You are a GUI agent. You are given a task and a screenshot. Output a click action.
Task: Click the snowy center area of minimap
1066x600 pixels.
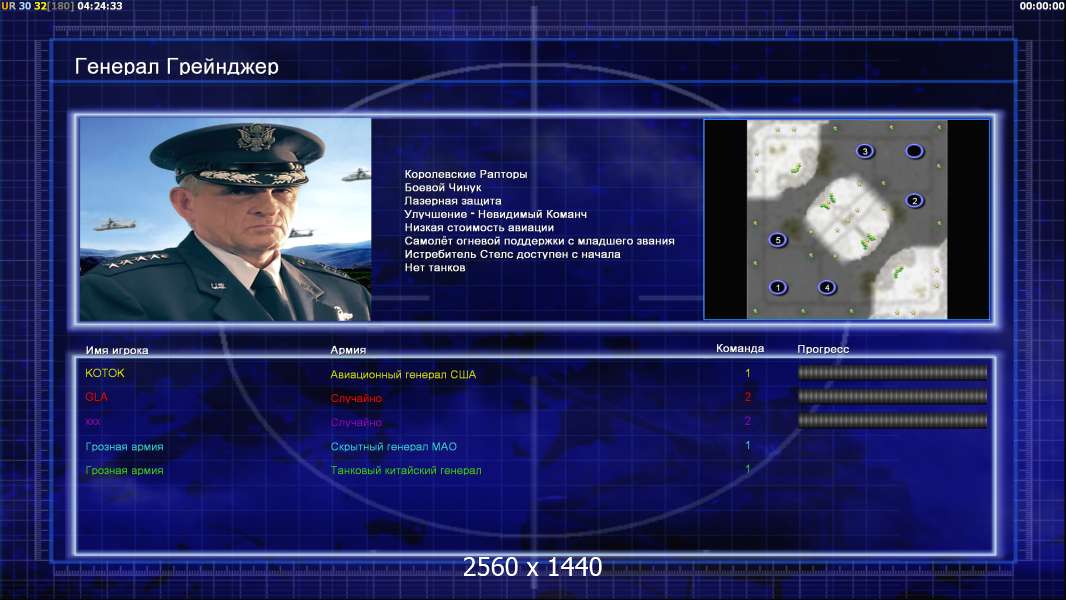pos(848,218)
